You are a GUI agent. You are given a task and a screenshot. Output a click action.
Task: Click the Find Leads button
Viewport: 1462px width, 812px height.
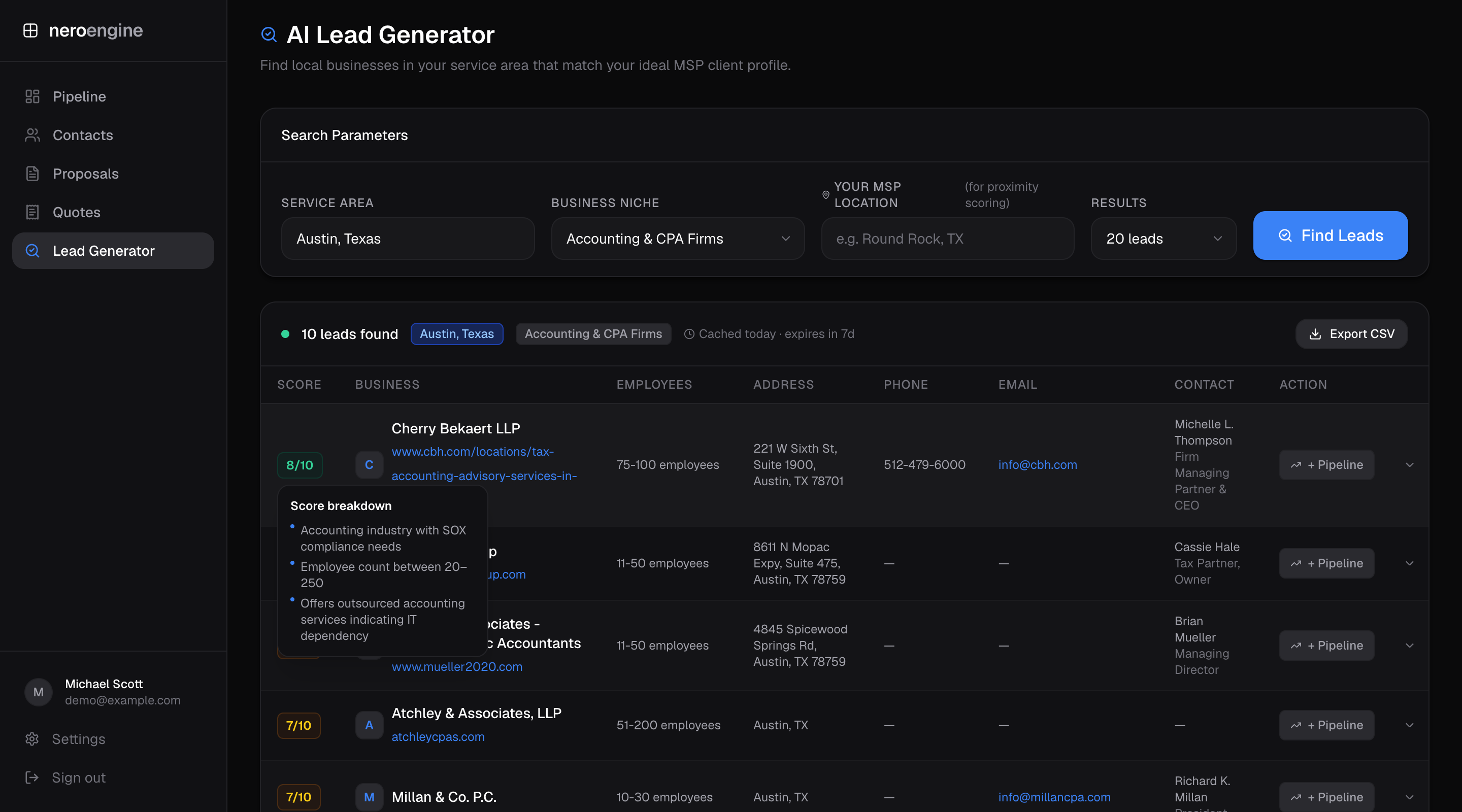[x=1331, y=235]
